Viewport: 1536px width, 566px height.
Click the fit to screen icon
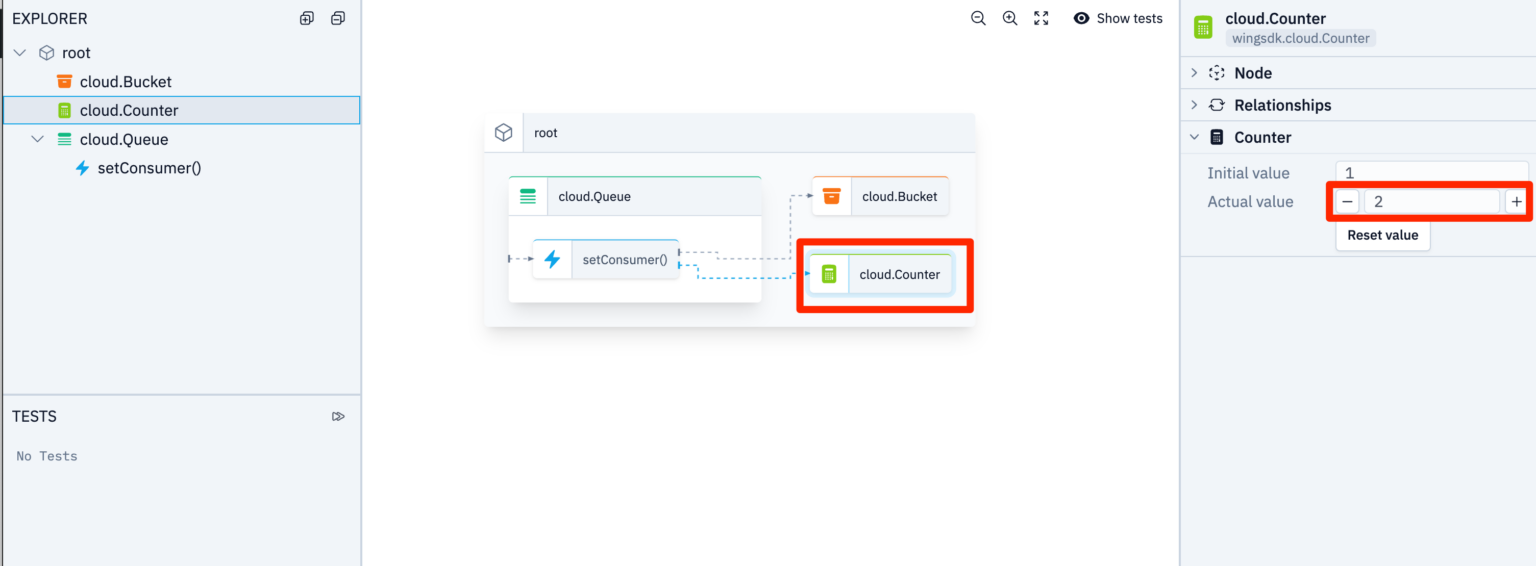point(1041,18)
